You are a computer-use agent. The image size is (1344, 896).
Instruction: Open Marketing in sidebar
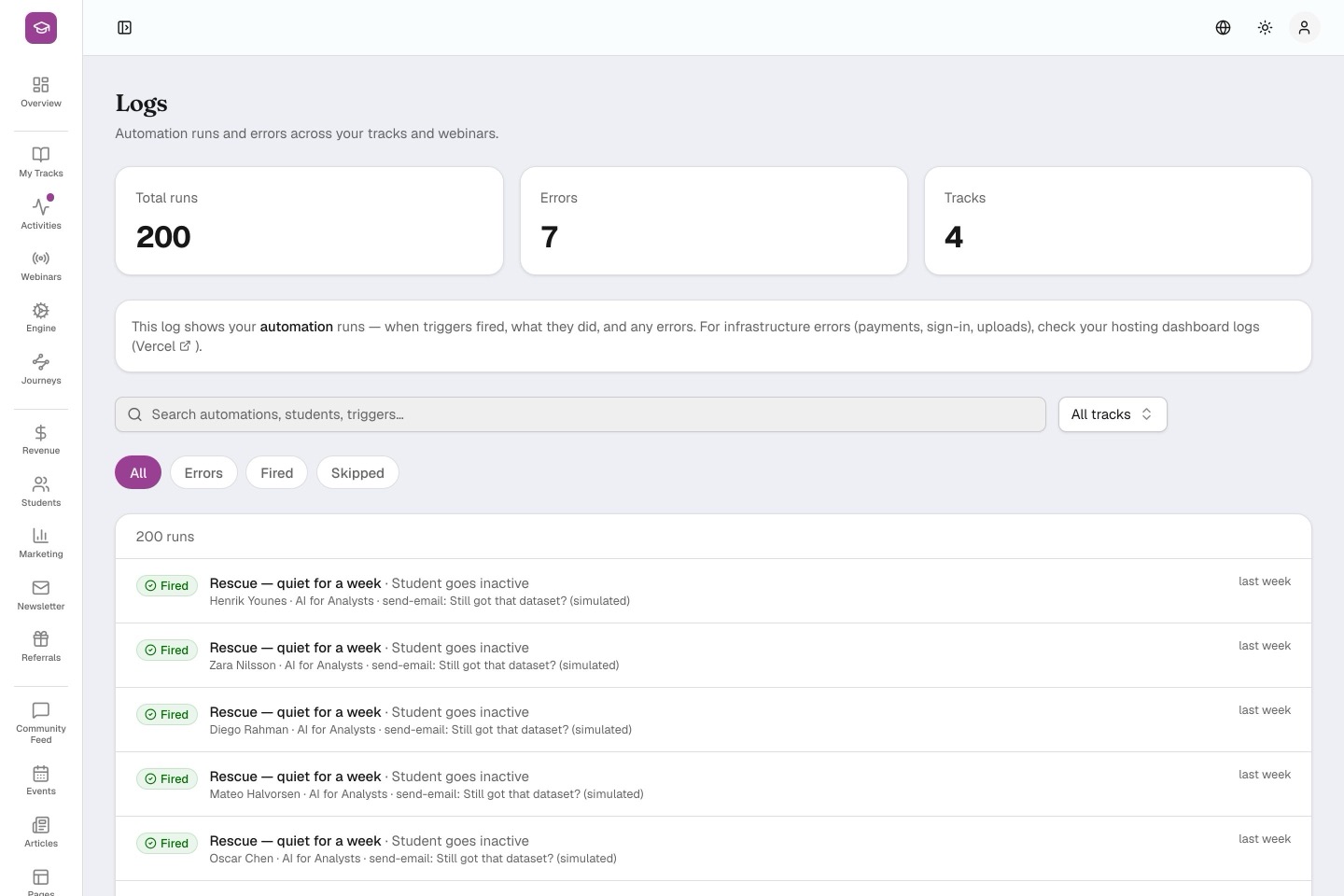[41, 543]
